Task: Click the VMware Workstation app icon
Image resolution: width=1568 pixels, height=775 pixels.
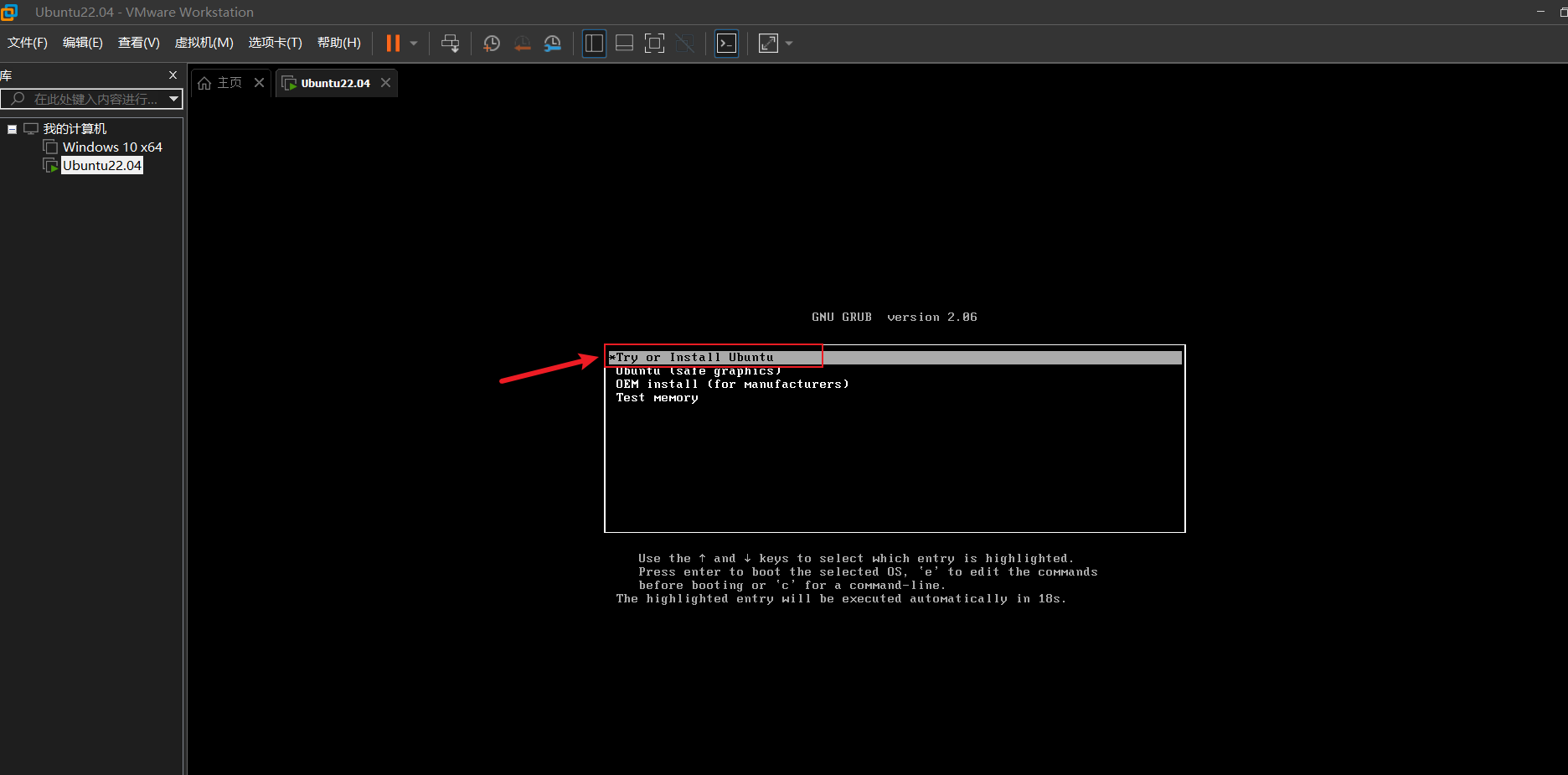Action: click(x=9, y=13)
